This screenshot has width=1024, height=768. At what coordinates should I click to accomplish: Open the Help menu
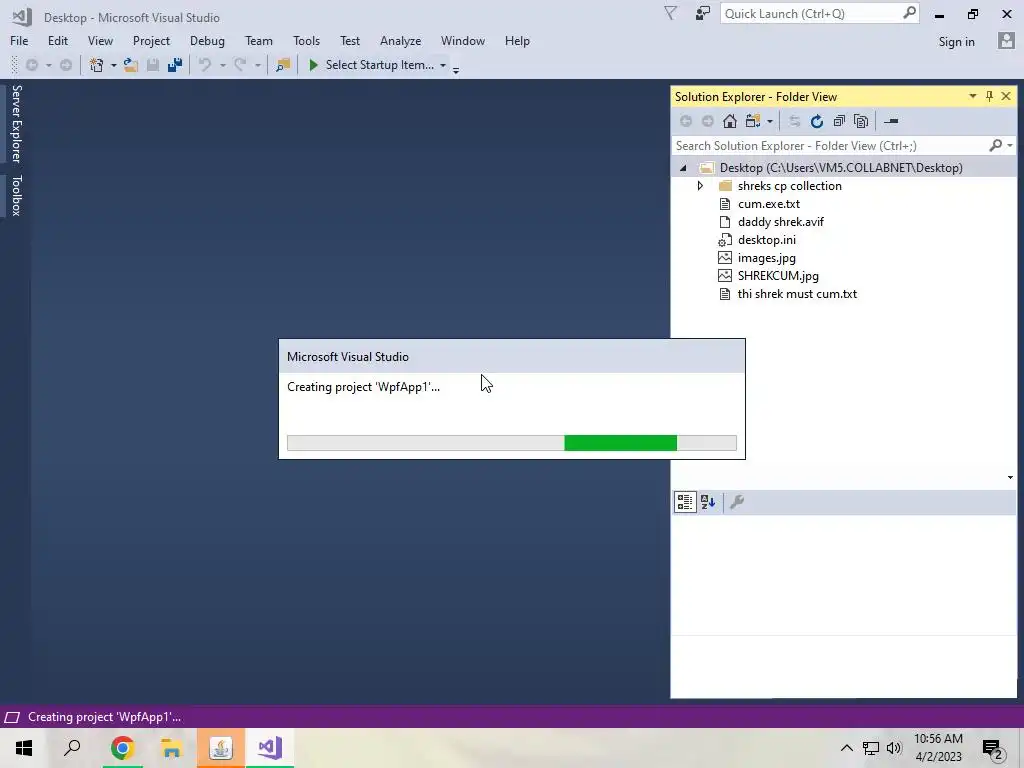click(517, 40)
